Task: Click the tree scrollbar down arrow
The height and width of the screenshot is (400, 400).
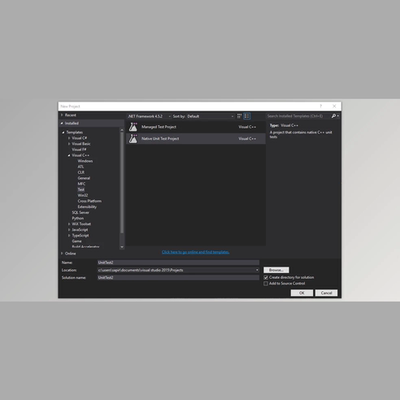Action: 122,247
